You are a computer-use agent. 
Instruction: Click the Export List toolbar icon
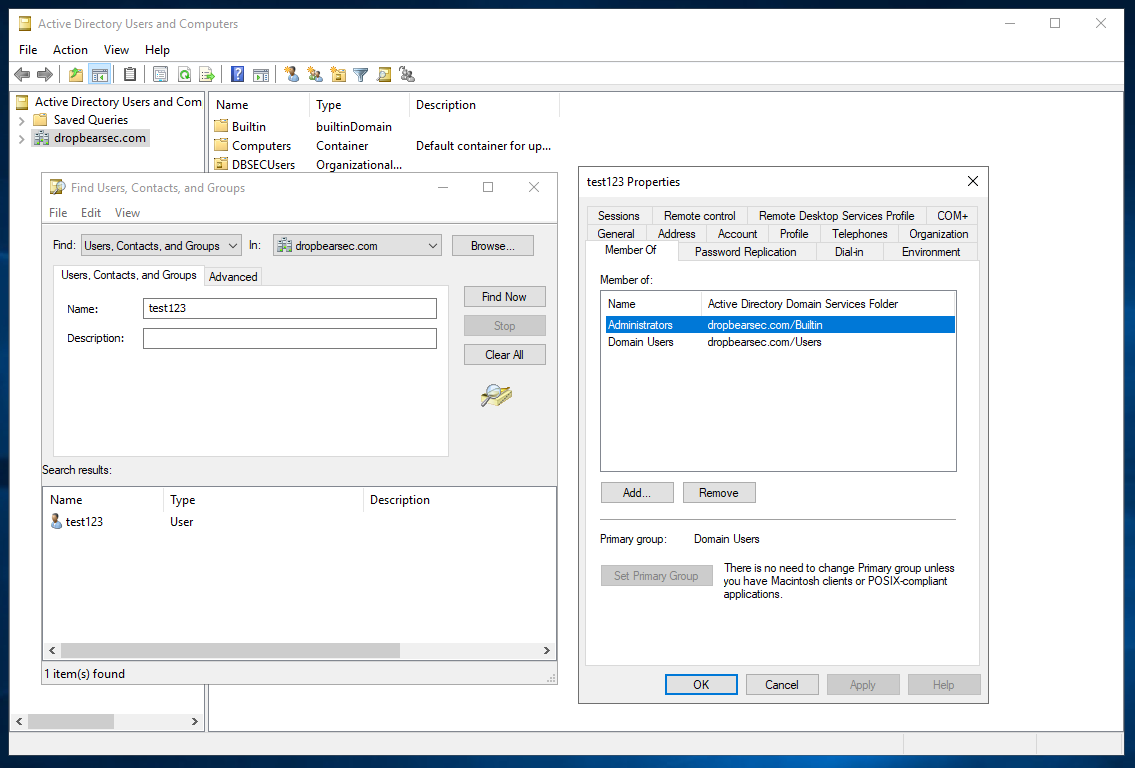point(207,75)
